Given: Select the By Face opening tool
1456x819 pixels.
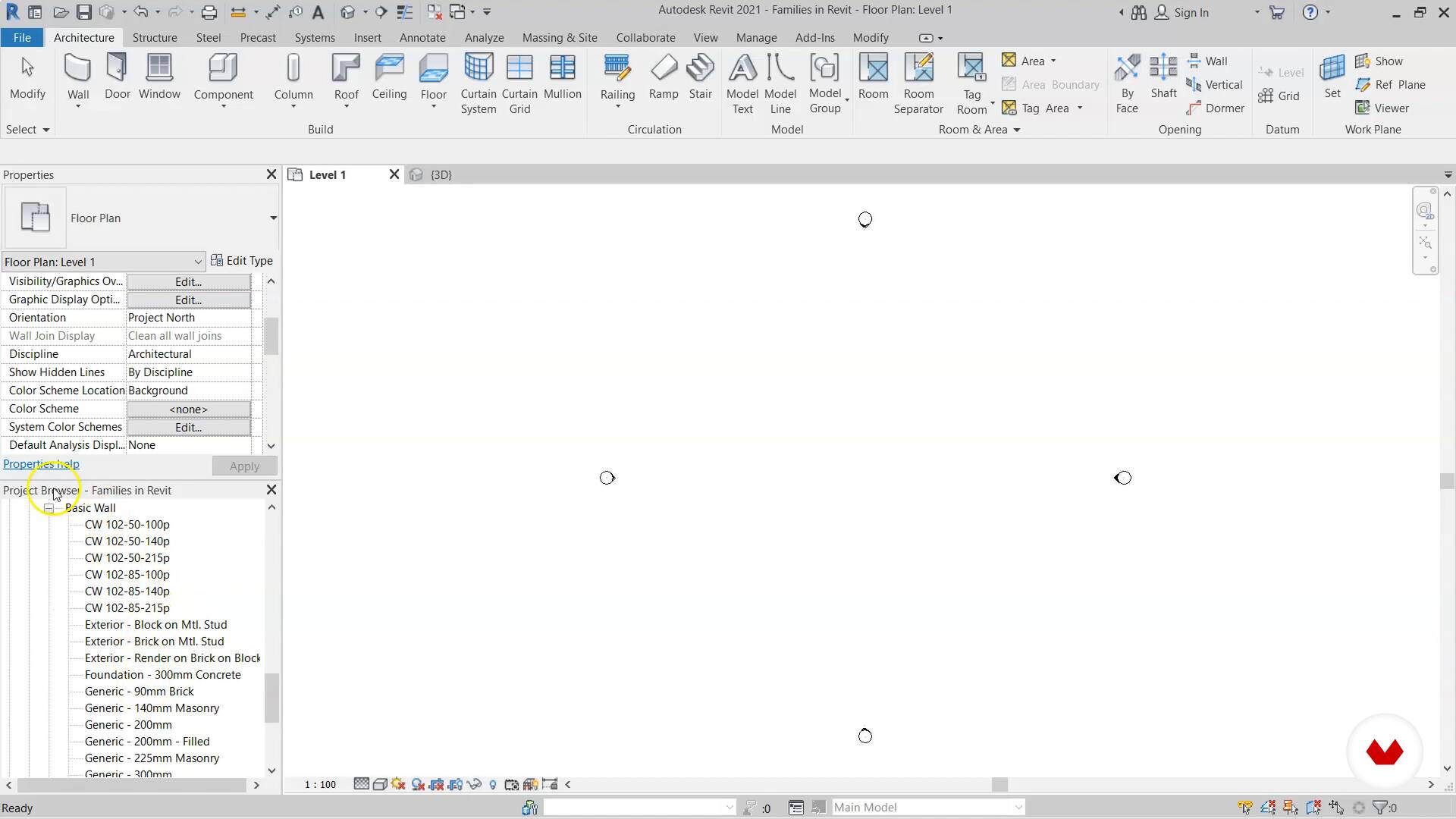Looking at the screenshot, I should 1127,84.
